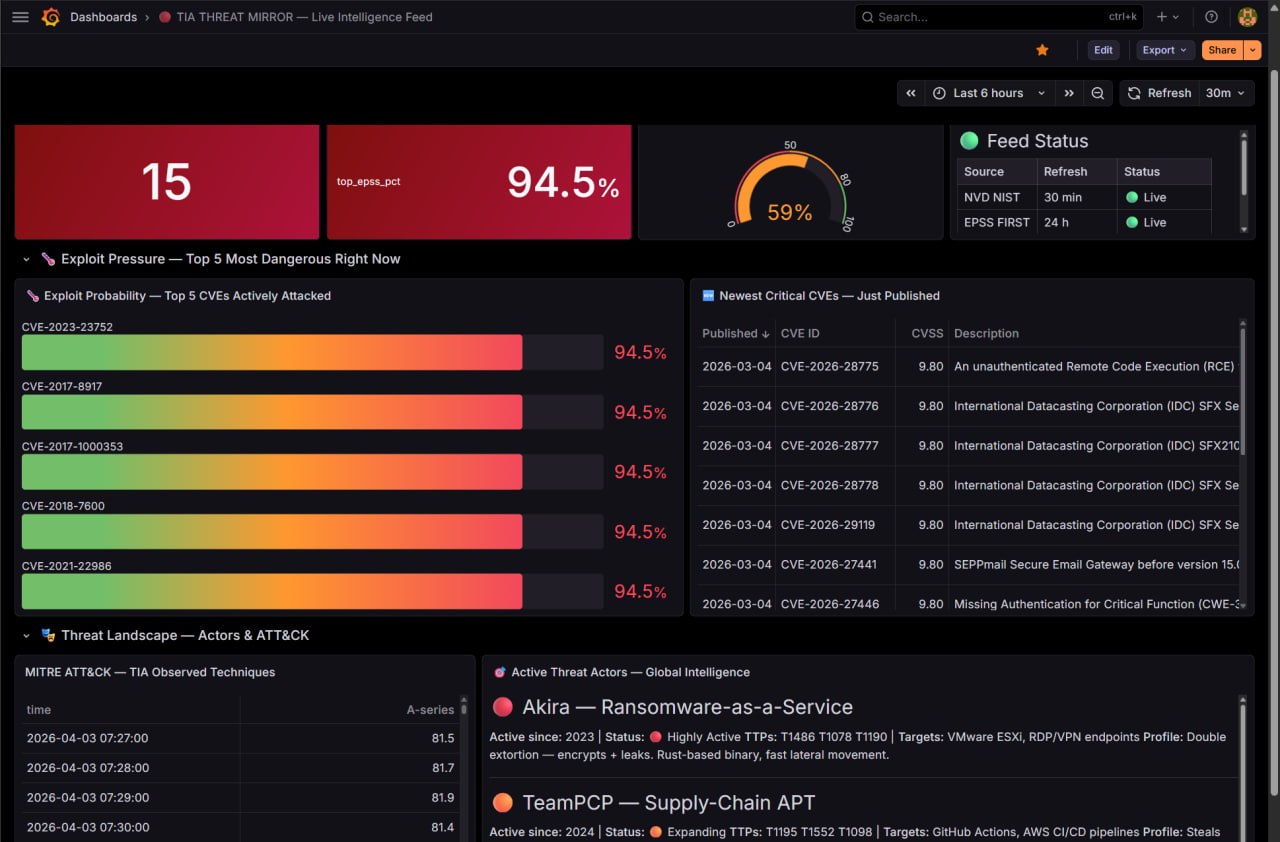
Task: Click Dashboards in the breadcrumb trail
Action: click(x=104, y=16)
